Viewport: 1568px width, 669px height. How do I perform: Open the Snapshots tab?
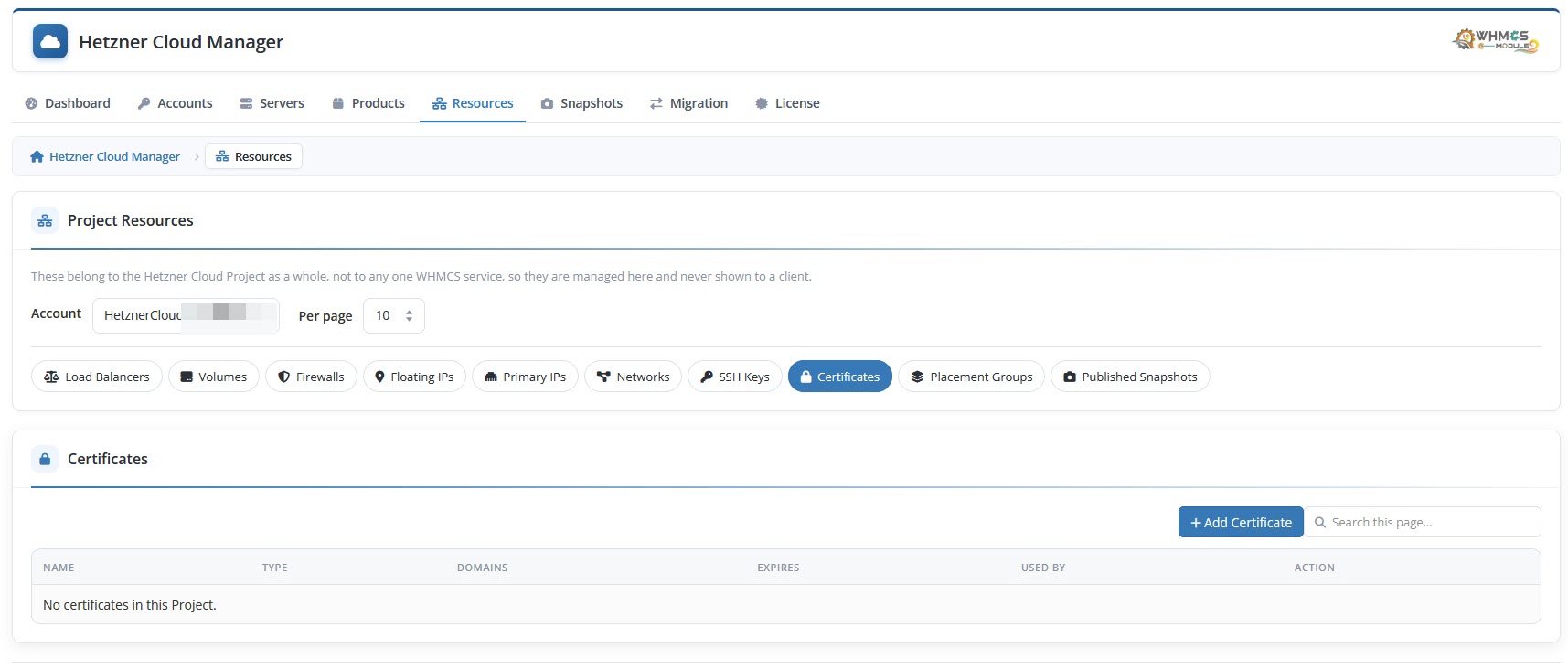[581, 103]
